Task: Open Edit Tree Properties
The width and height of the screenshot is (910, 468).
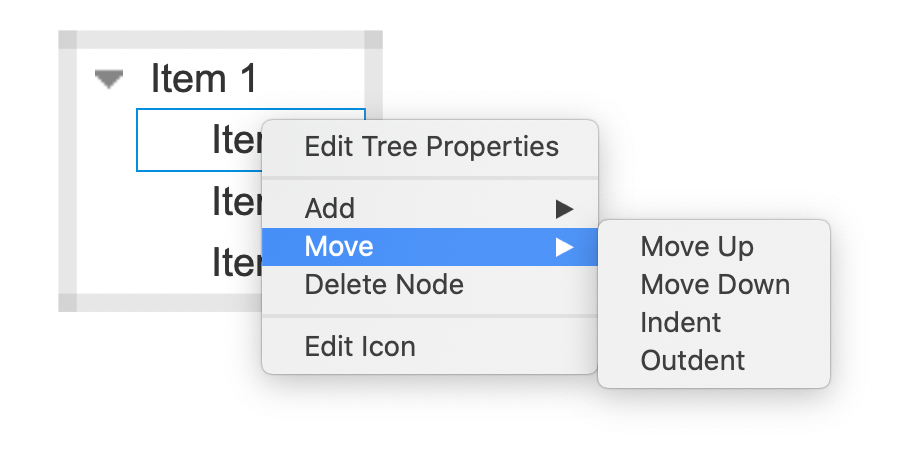Action: 431,146
